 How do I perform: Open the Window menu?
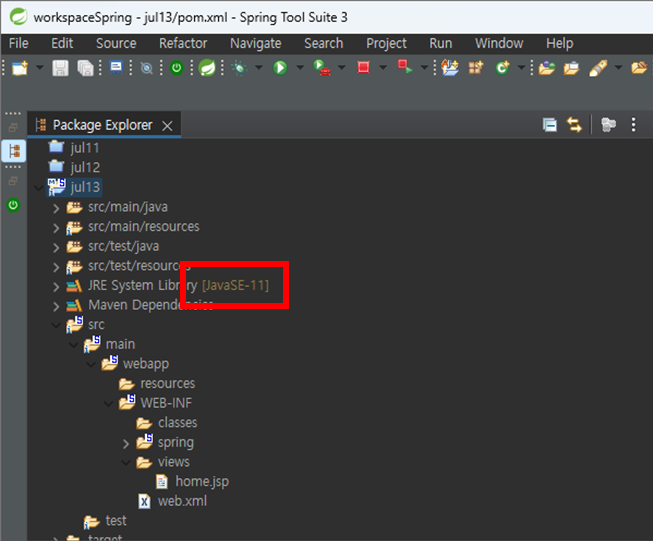click(x=499, y=43)
